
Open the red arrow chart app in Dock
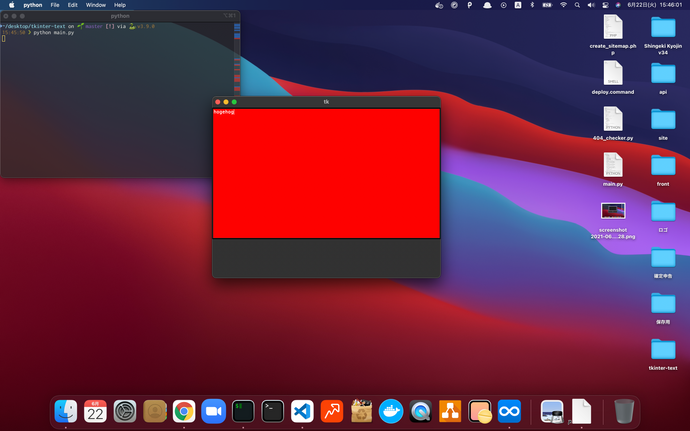coord(332,411)
